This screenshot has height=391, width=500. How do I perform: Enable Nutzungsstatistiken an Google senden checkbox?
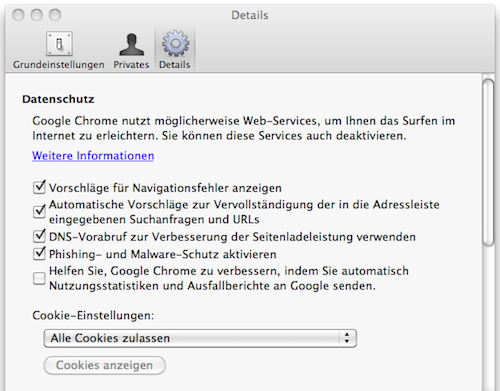click(39, 278)
